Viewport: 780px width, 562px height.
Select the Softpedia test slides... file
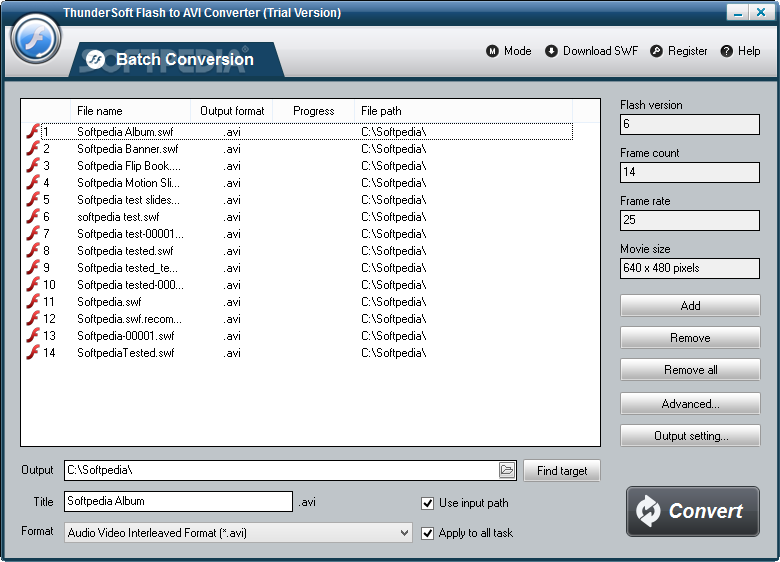click(x=128, y=199)
